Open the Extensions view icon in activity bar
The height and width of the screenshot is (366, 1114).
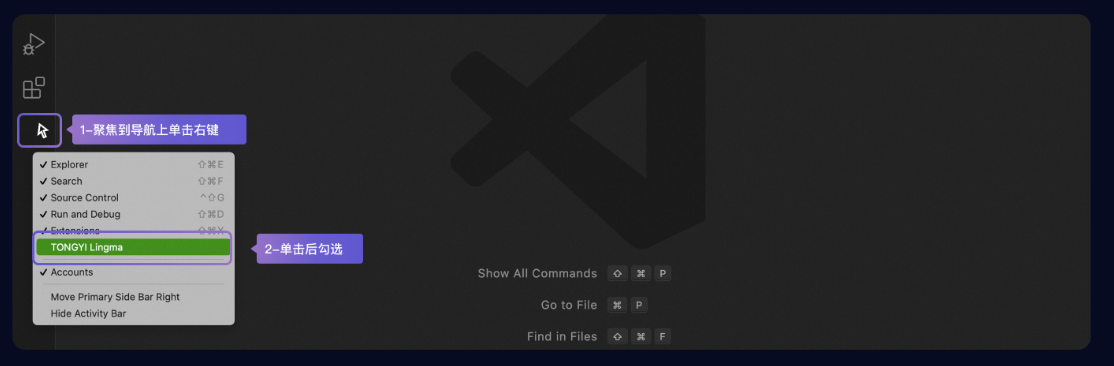tap(33, 87)
